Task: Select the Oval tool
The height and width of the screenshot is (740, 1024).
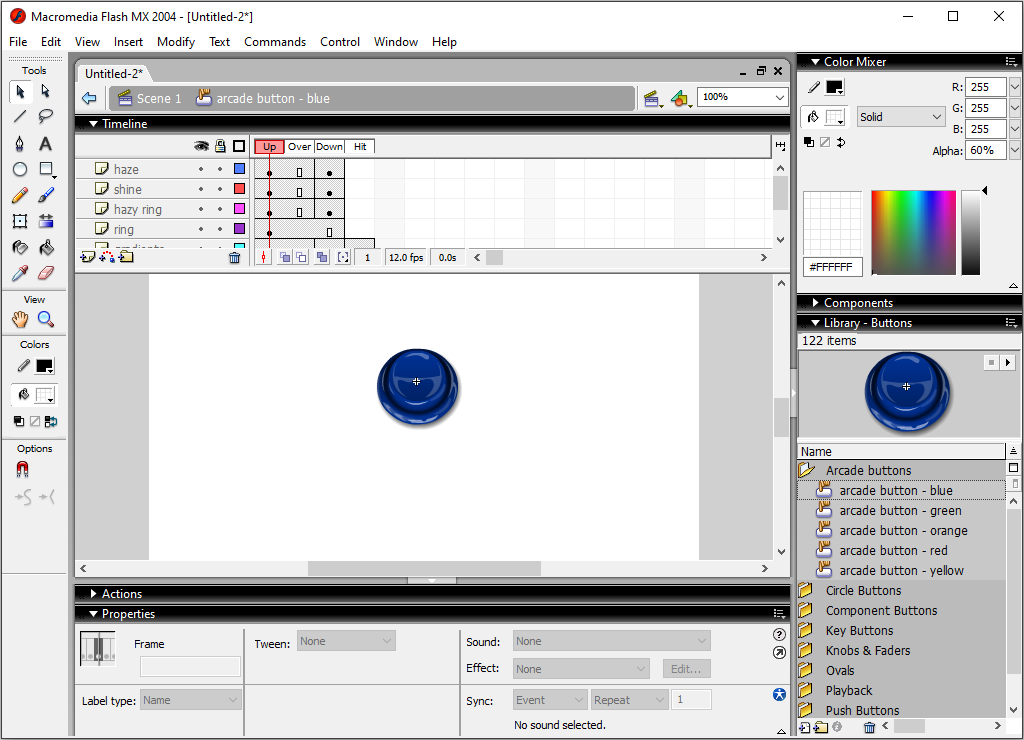Action: pos(18,170)
